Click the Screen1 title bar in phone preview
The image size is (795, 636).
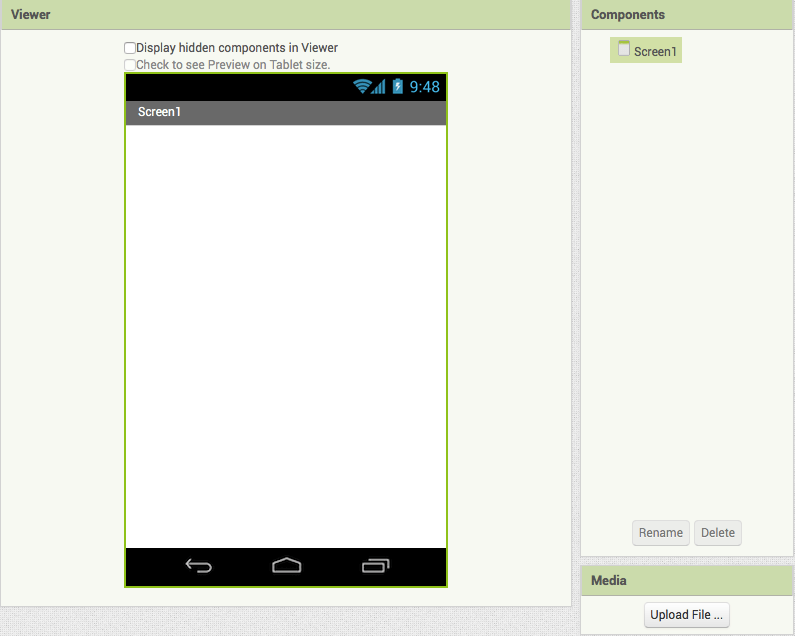[286, 113]
